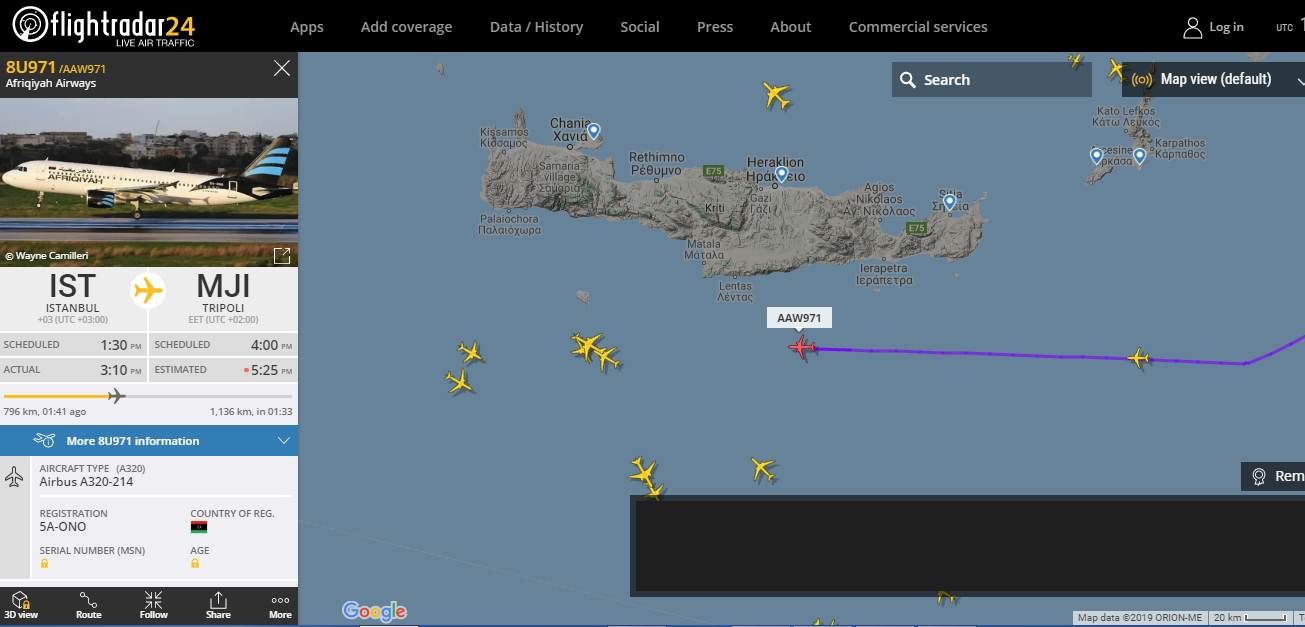Open Commercial services menu
Viewport: 1305px width, 627px height.
(918, 27)
